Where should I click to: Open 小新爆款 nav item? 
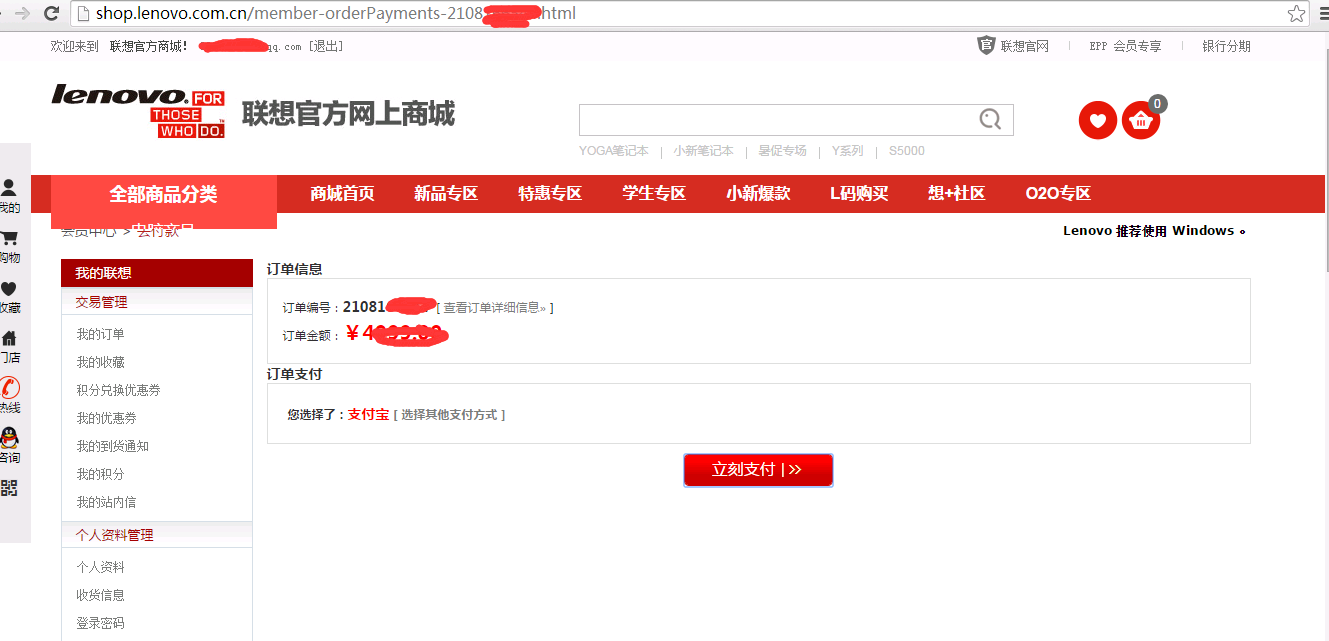758,194
